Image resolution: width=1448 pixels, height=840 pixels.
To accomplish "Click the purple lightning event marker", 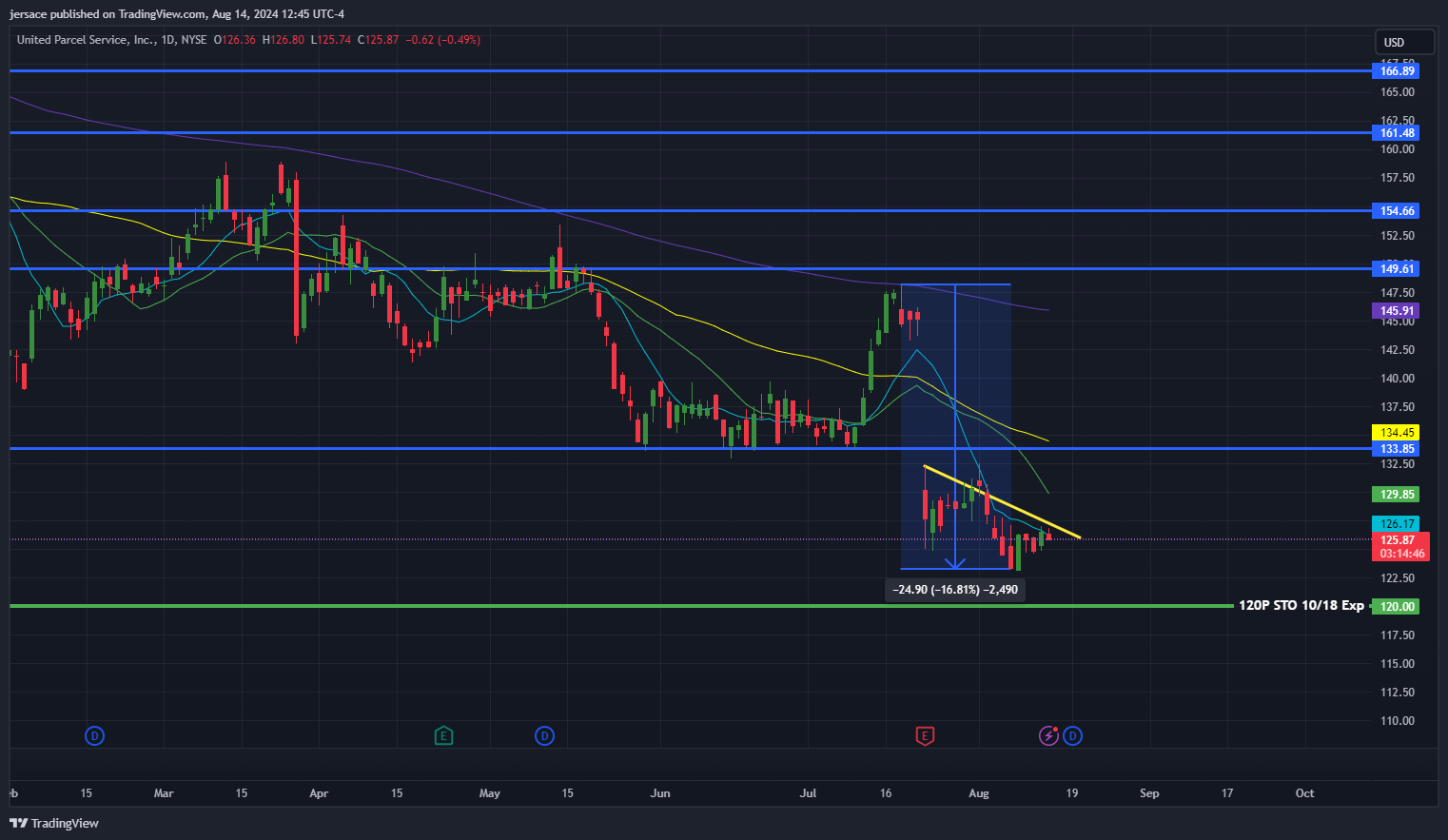I will (x=1048, y=735).
